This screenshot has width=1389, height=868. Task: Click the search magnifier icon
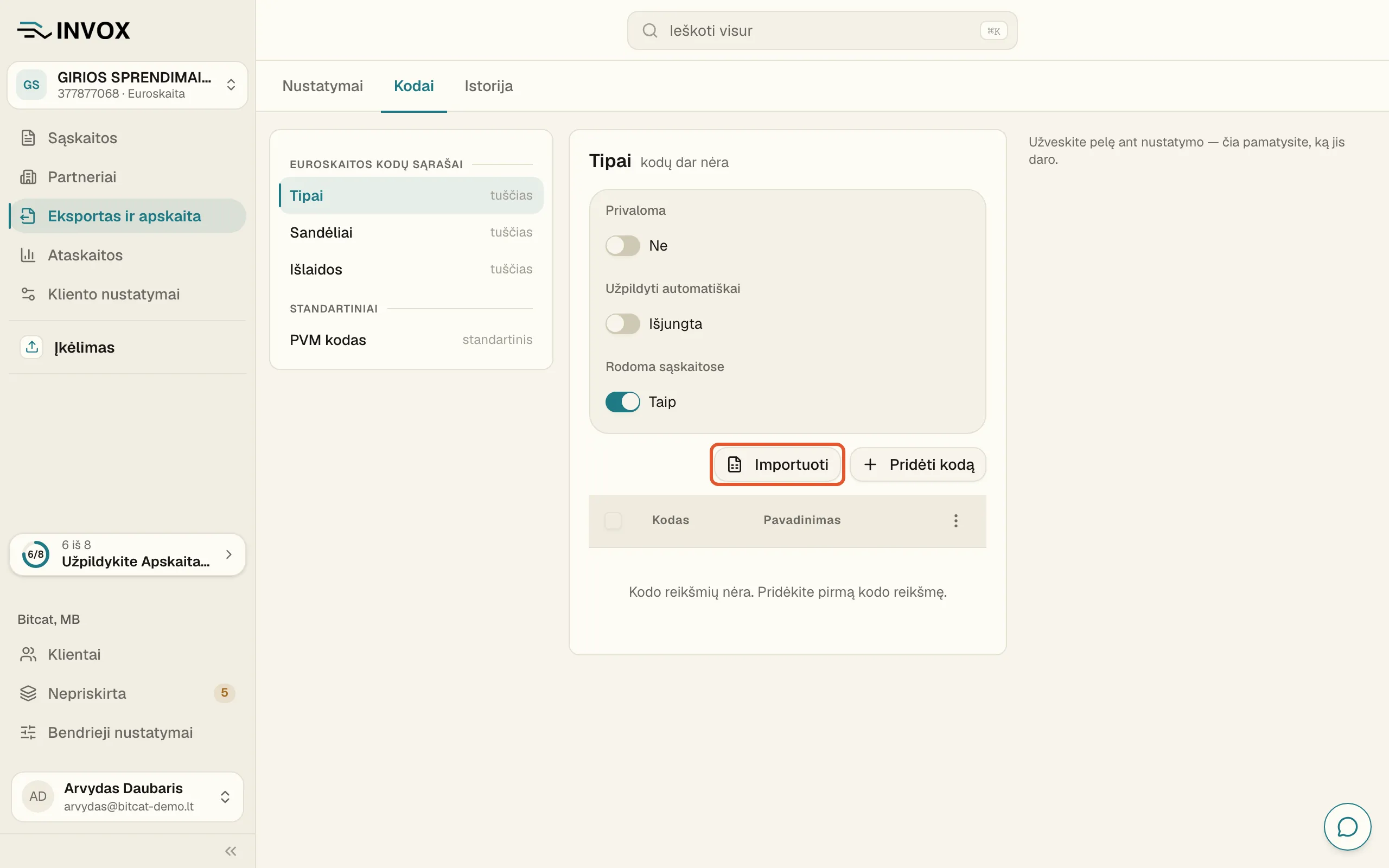pos(649,30)
